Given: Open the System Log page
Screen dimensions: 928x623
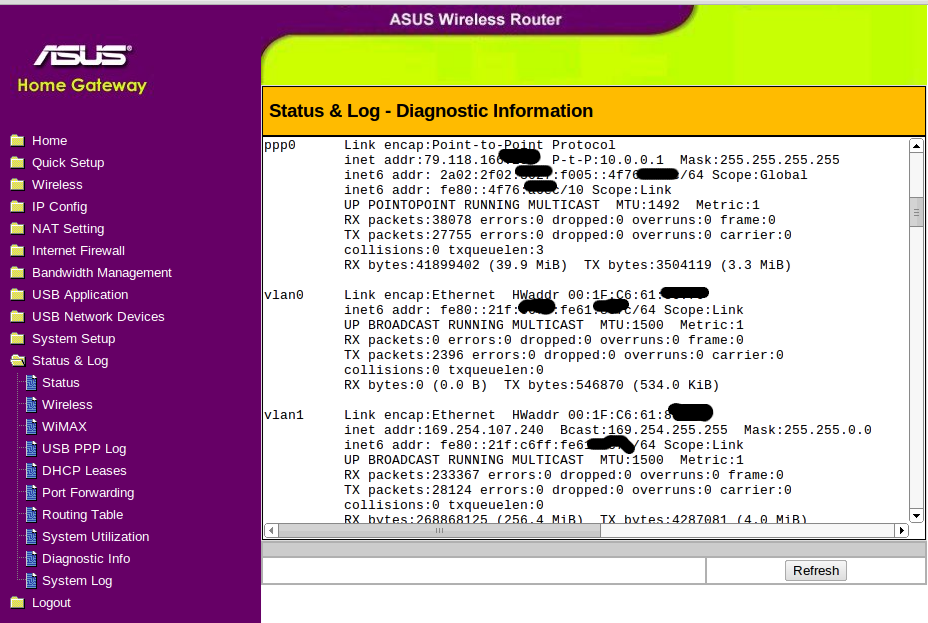Looking at the screenshot, I should [77, 581].
